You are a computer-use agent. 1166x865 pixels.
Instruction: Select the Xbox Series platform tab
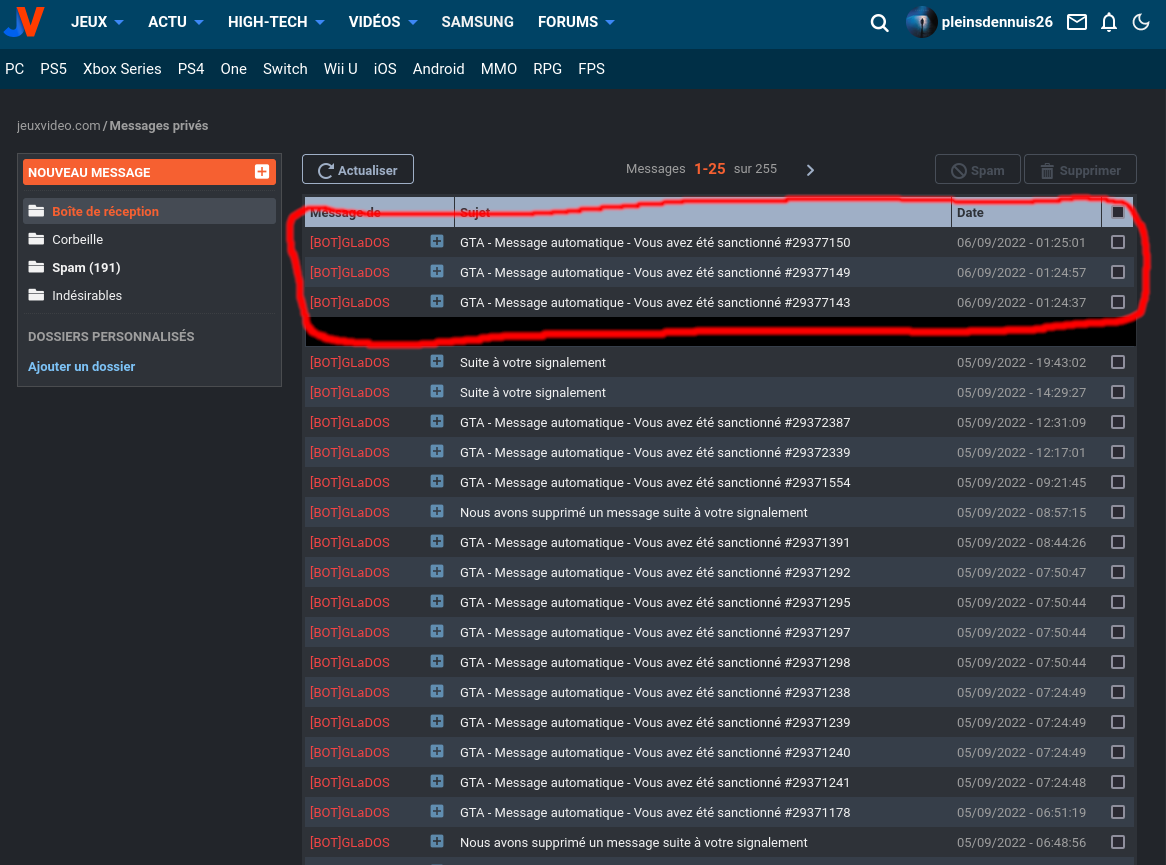pos(122,68)
